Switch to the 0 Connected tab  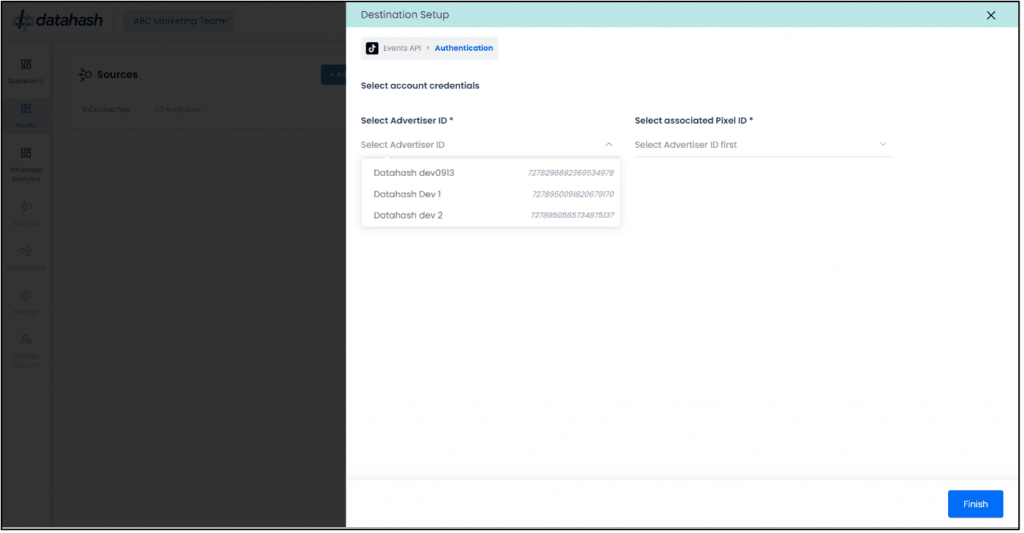[109, 109]
